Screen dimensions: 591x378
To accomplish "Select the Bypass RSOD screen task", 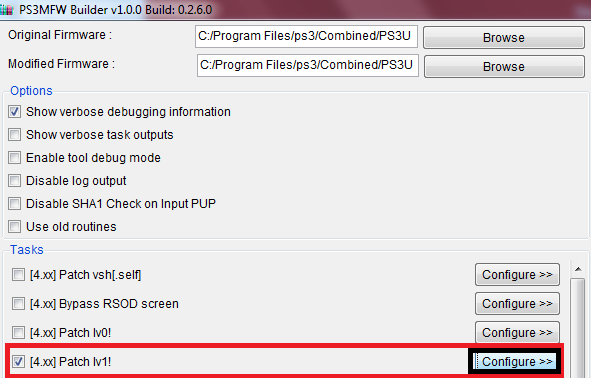I will coord(18,303).
